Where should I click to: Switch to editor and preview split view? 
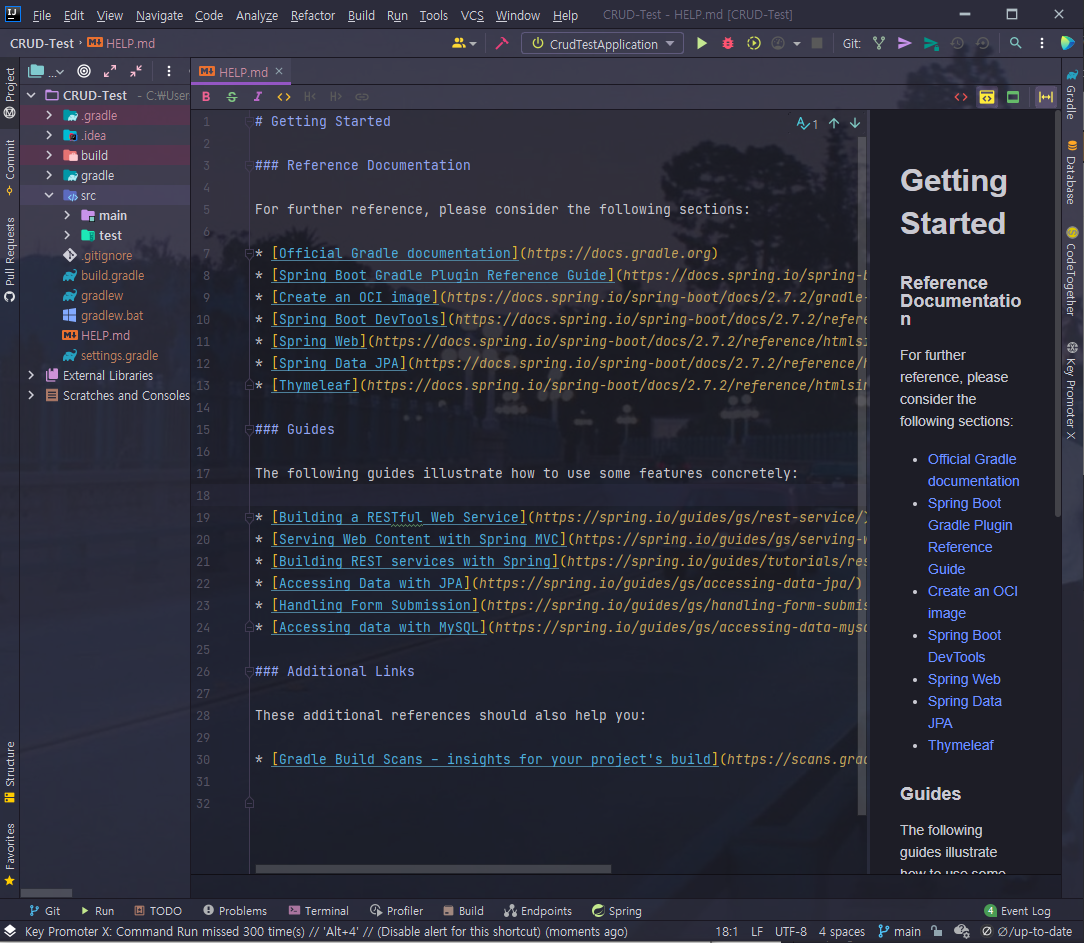pyautogui.click(x=987, y=97)
